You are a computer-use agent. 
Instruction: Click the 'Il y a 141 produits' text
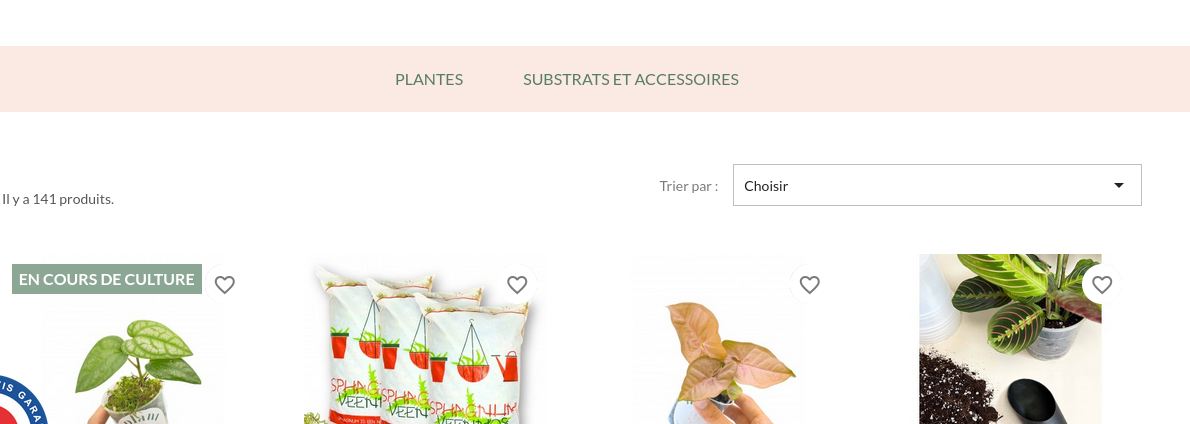tap(58, 199)
